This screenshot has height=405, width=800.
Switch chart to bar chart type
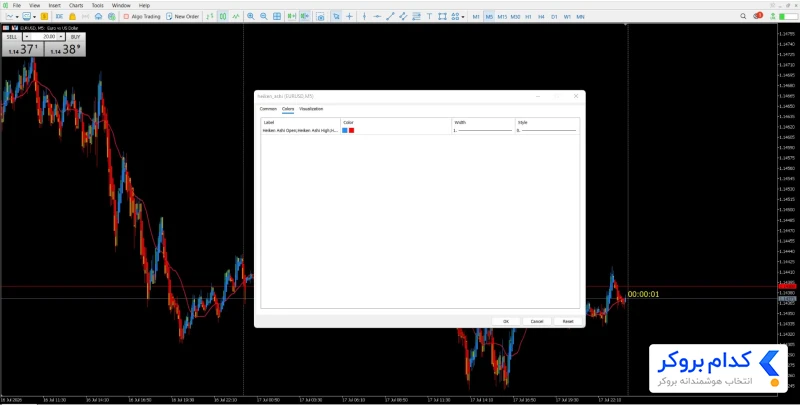(210, 16)
